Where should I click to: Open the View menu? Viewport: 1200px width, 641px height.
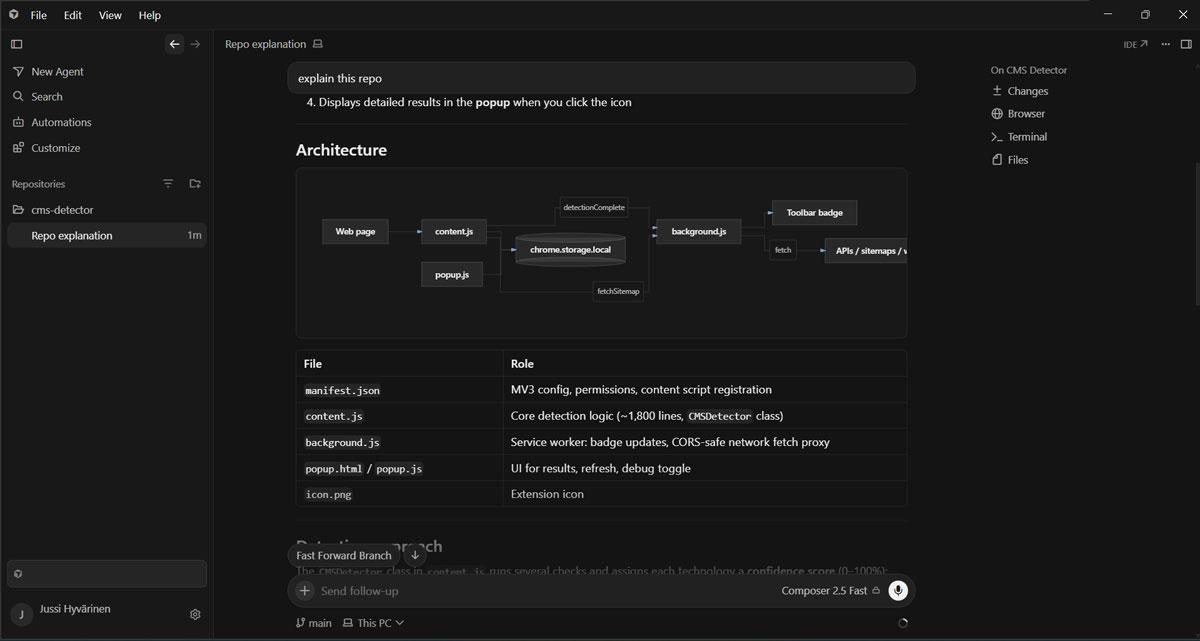tap(110, 15)
